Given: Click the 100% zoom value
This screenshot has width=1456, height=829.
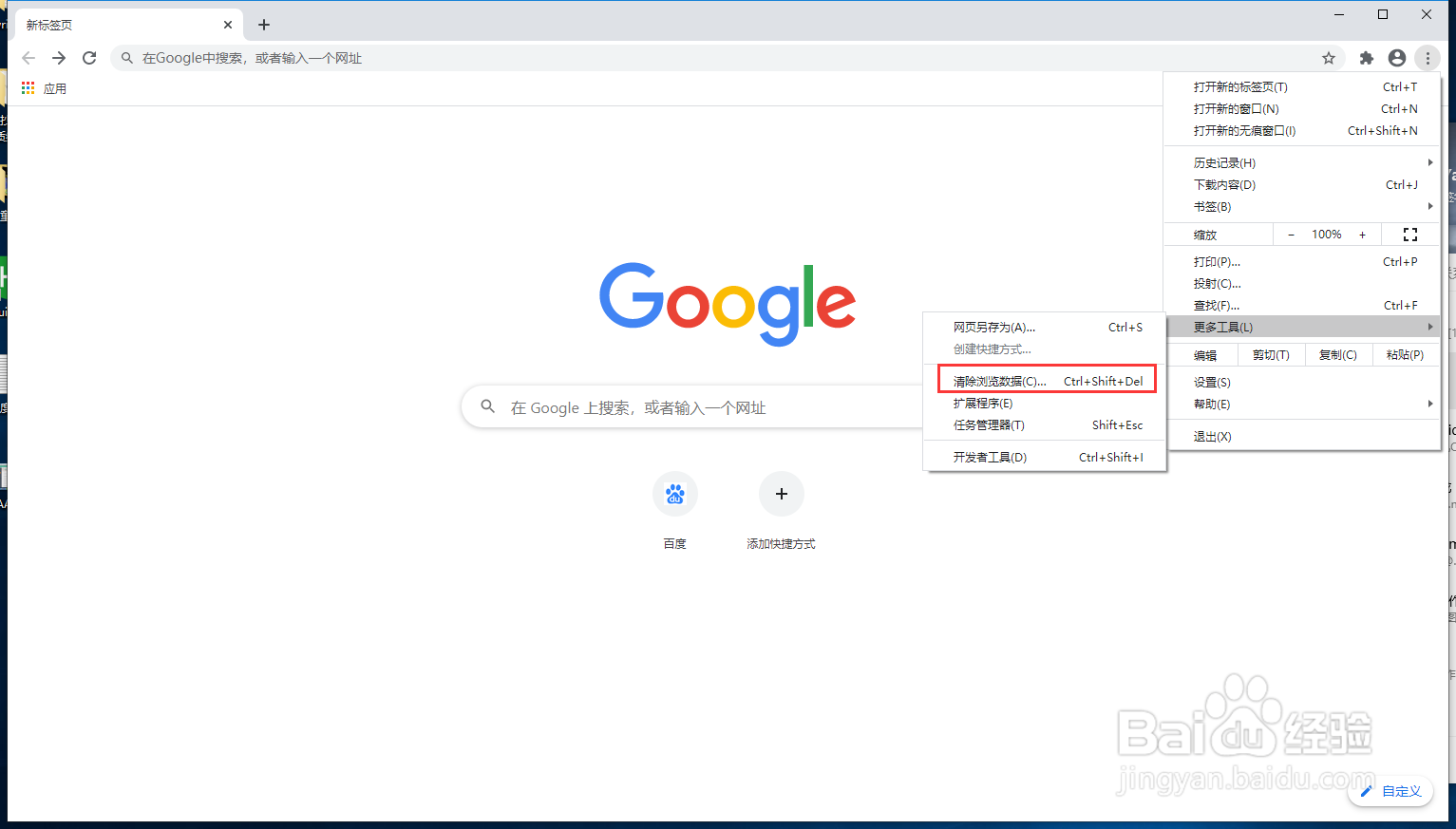Looking at the screenshot, I should point(1327,235).
